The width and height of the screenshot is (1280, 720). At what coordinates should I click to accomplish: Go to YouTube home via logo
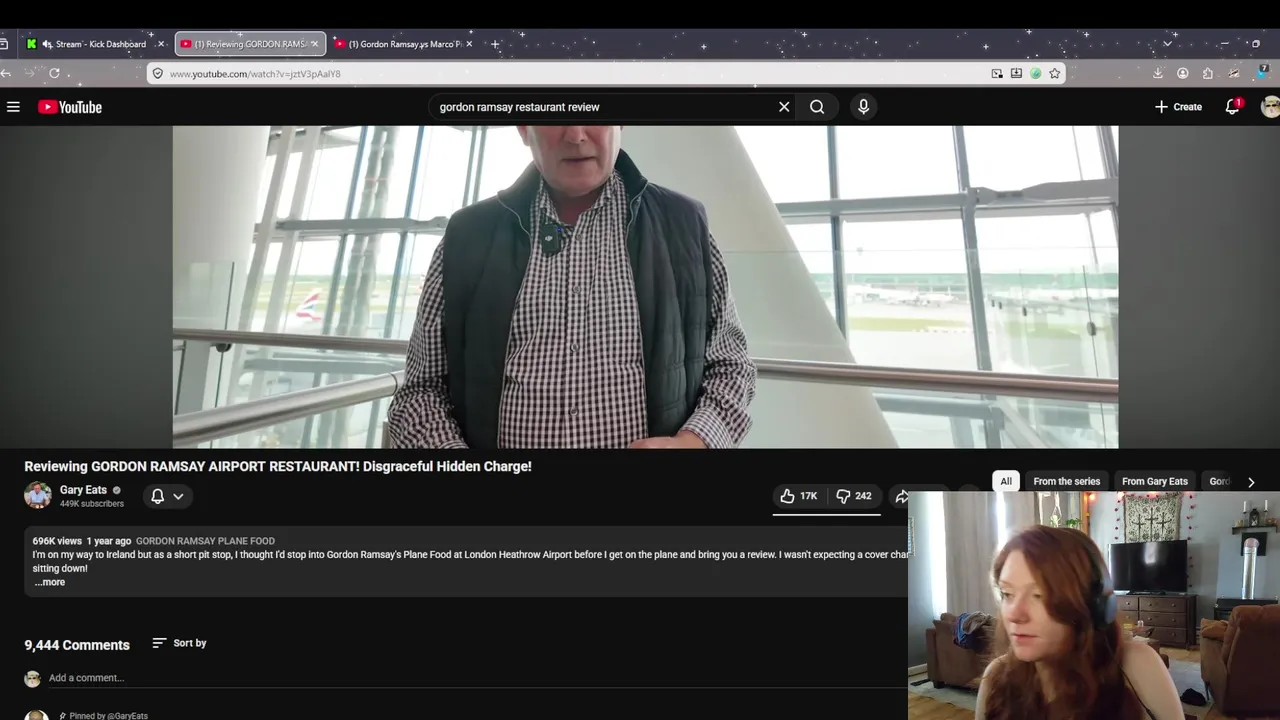pos(70,107)
